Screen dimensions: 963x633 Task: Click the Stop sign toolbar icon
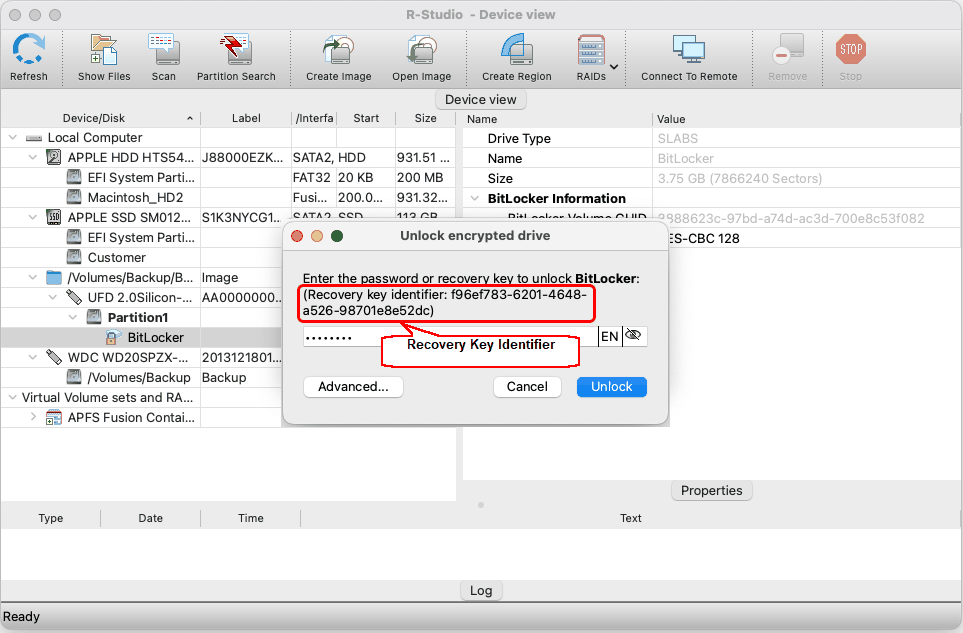tap(851, 49)
